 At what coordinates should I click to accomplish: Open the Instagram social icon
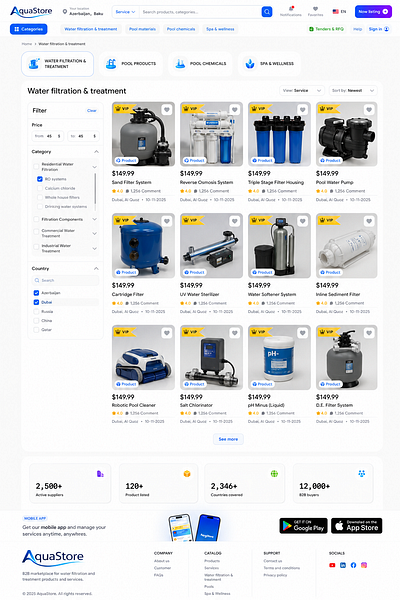tap(364, 565)
